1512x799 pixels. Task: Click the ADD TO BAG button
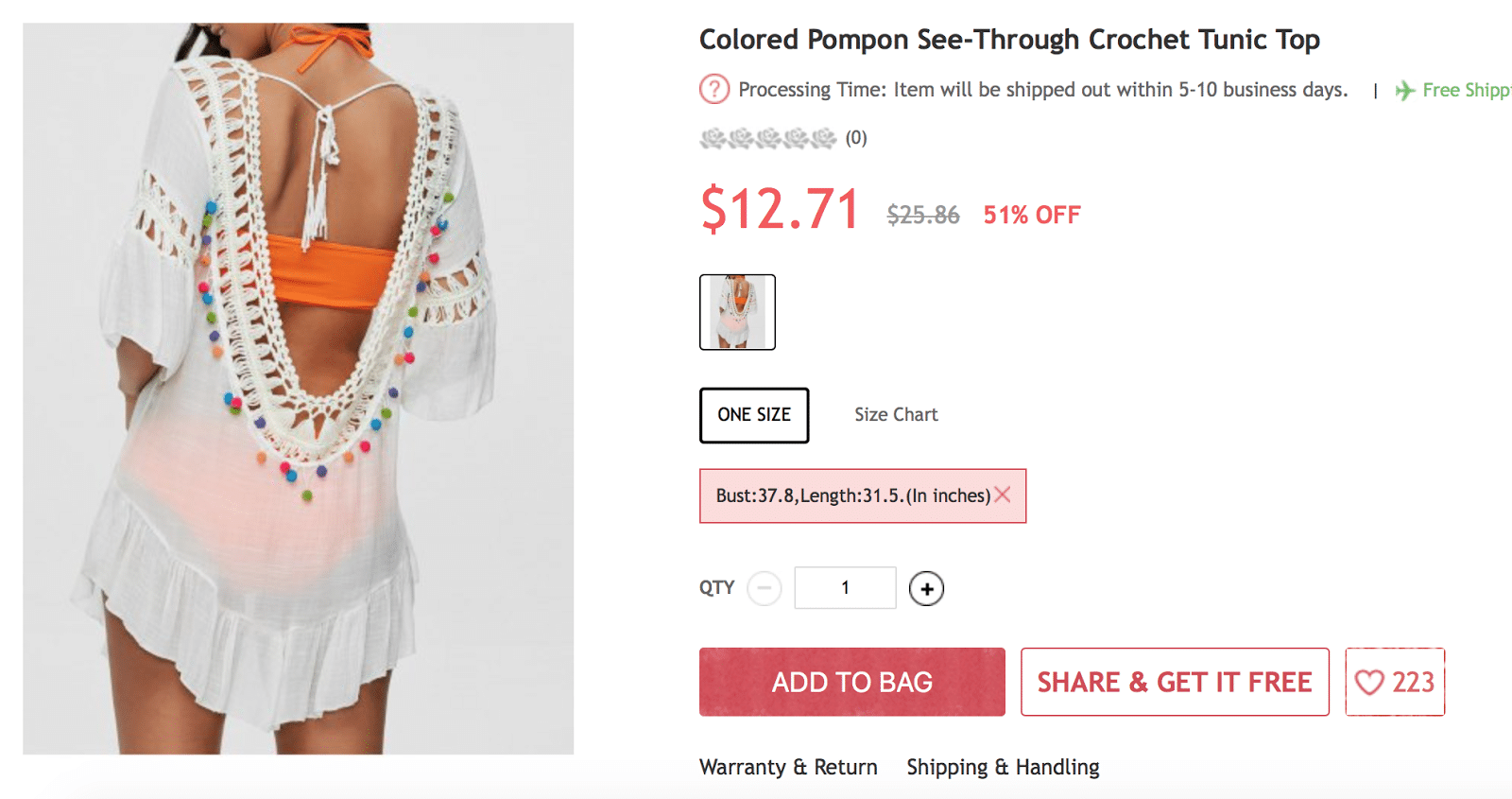tap(851, 682)
